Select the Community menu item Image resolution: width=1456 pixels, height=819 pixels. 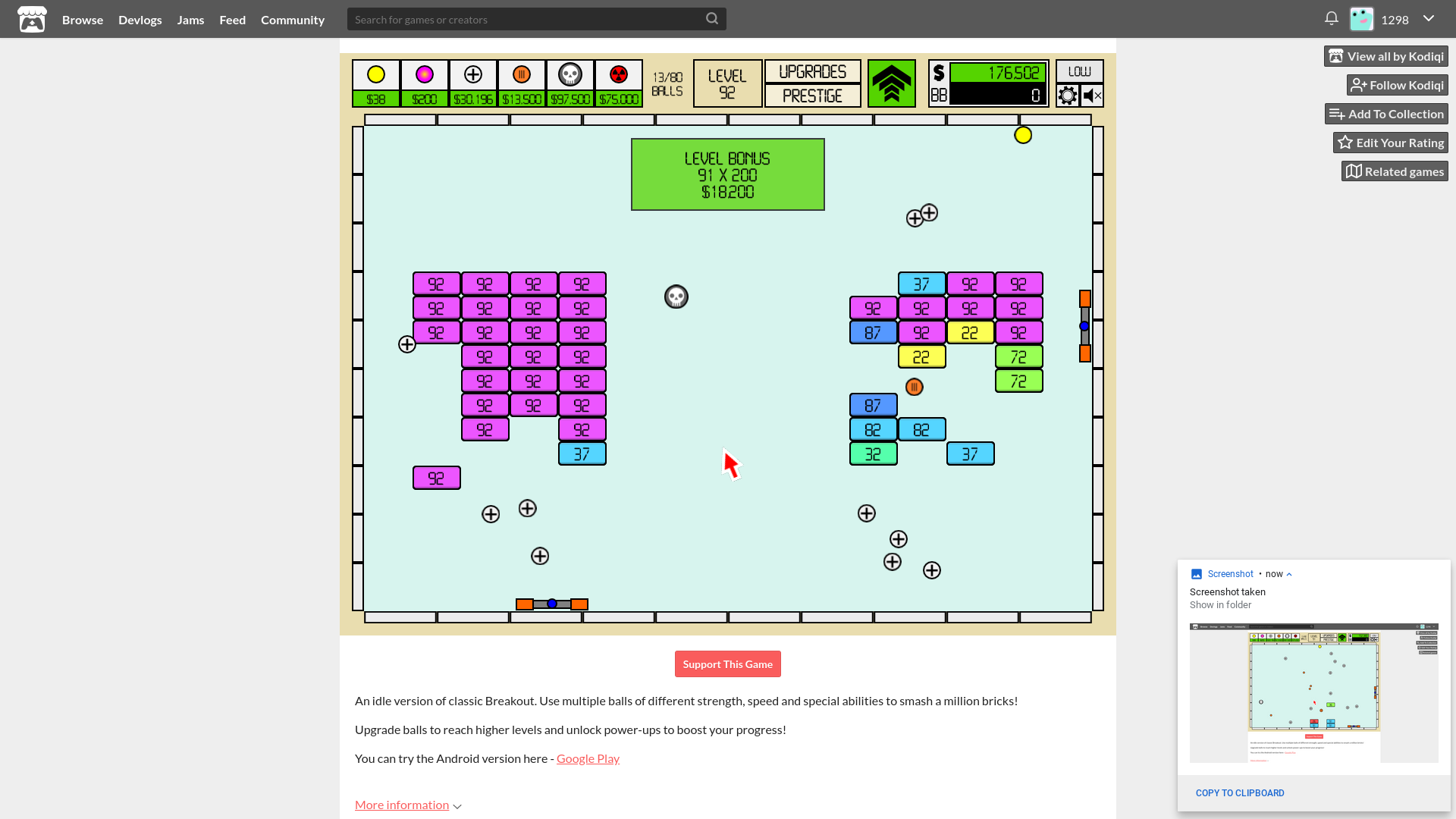pos(293,19)
